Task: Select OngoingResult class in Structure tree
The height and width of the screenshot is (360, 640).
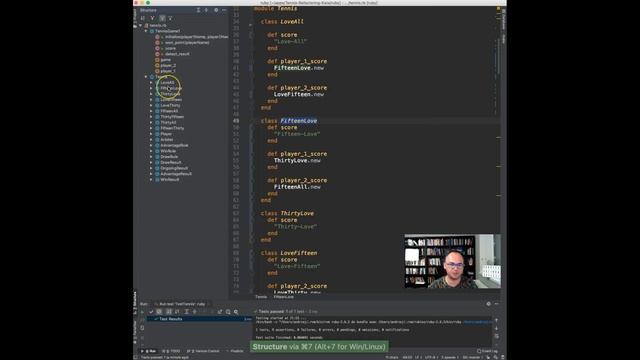Action: pyautogui.click(x=174, y=168)
